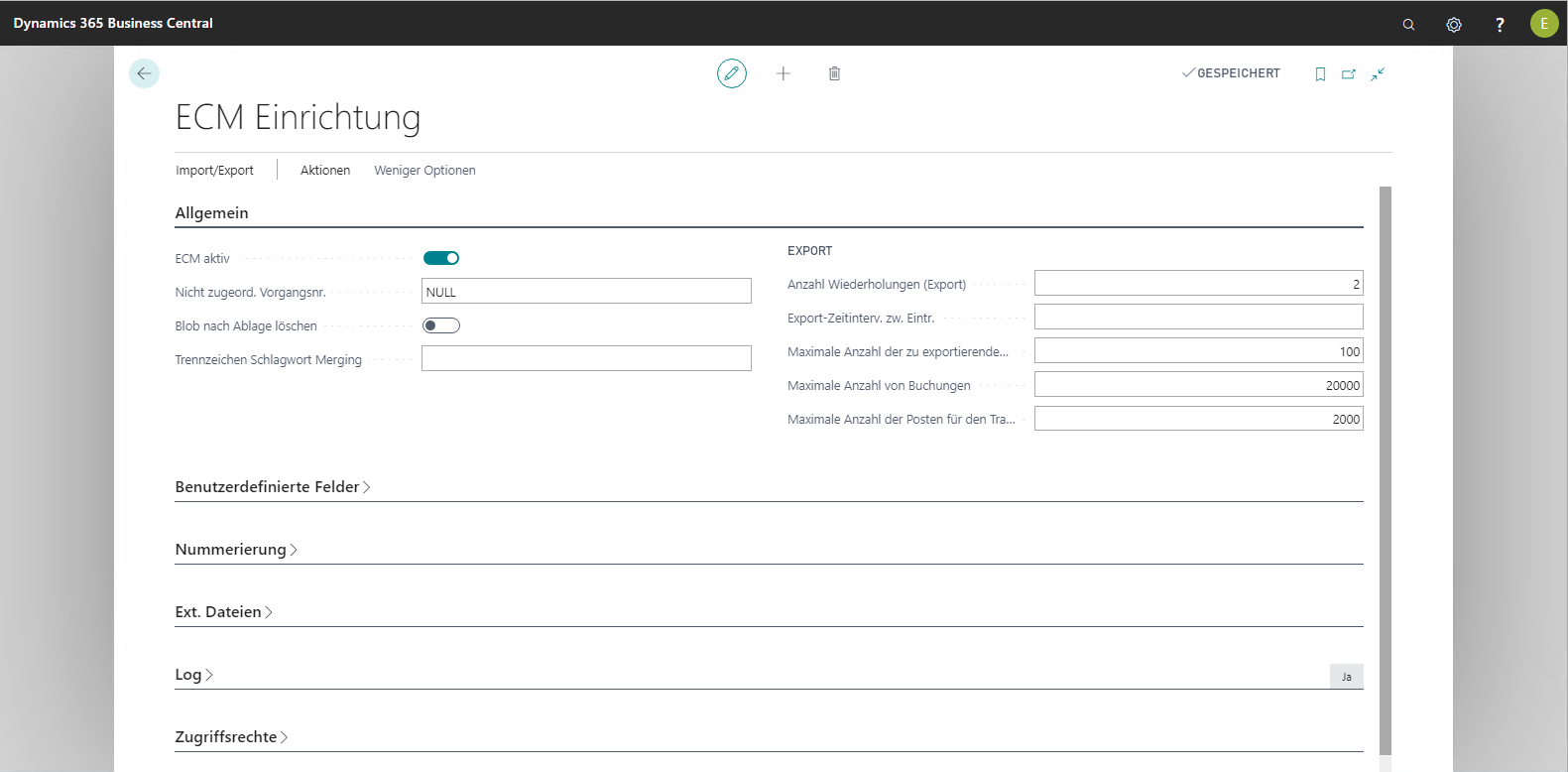This screenshot has width=1568, height=772.
Task: Click the bookmark icon
Action: click(x=1320, y=74)
